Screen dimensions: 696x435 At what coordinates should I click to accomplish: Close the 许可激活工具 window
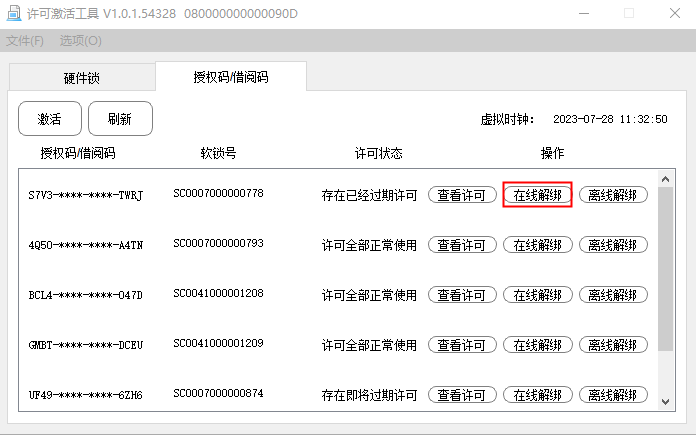[x=675, y=13]
